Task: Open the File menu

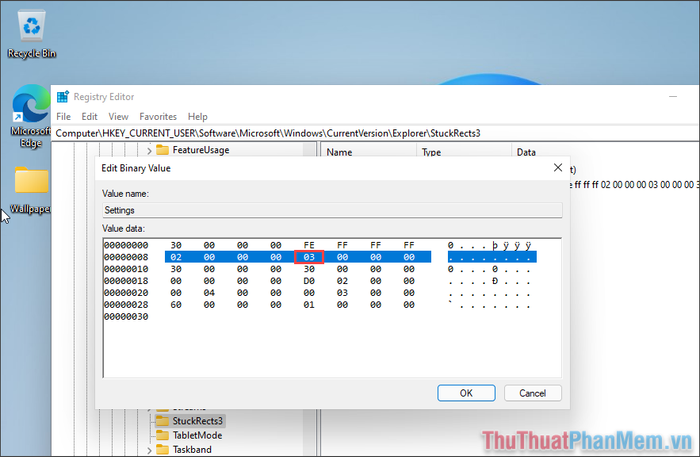Action: tap(63, 116)
